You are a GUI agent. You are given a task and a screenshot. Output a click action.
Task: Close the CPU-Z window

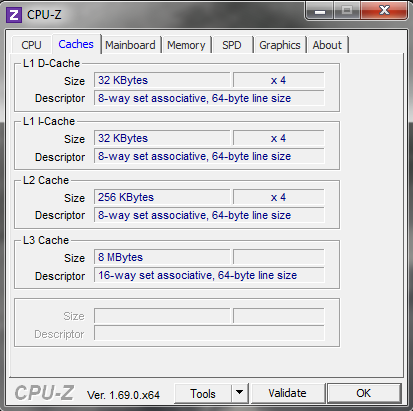[384, 11]
